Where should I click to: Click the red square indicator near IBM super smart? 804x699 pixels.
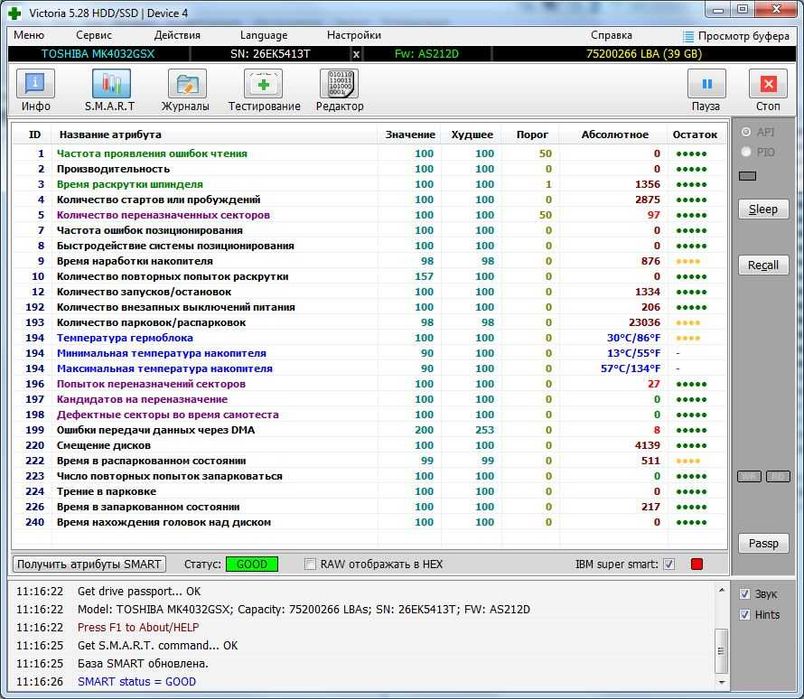[697, 564]
